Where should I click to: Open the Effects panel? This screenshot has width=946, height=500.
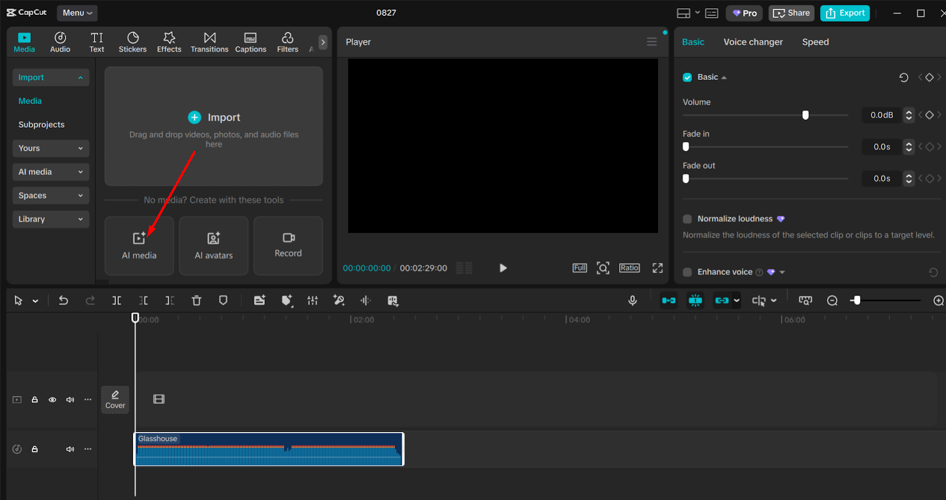click(169, 42)
